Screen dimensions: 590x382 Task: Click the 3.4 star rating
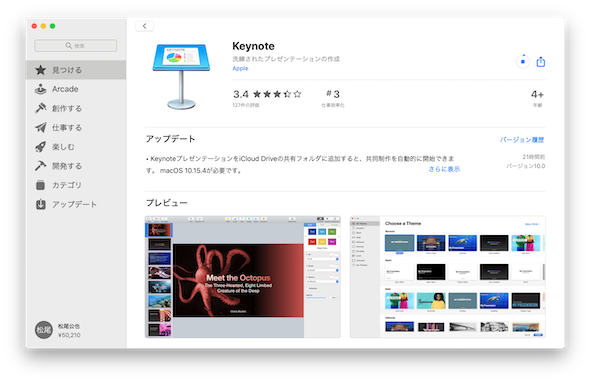coord(267,94)
